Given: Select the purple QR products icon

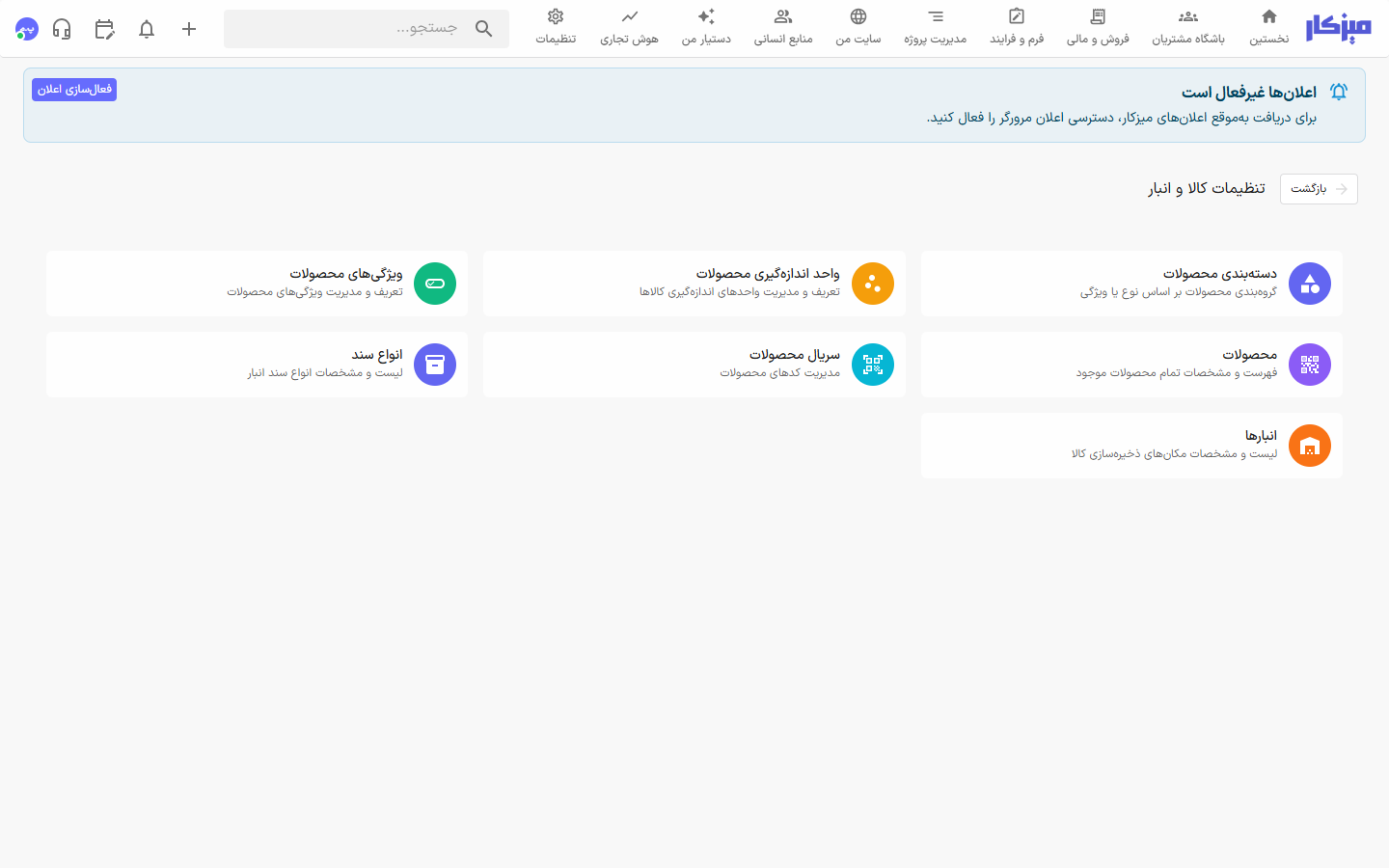Looking at the screenshot, I should 1310,365.
